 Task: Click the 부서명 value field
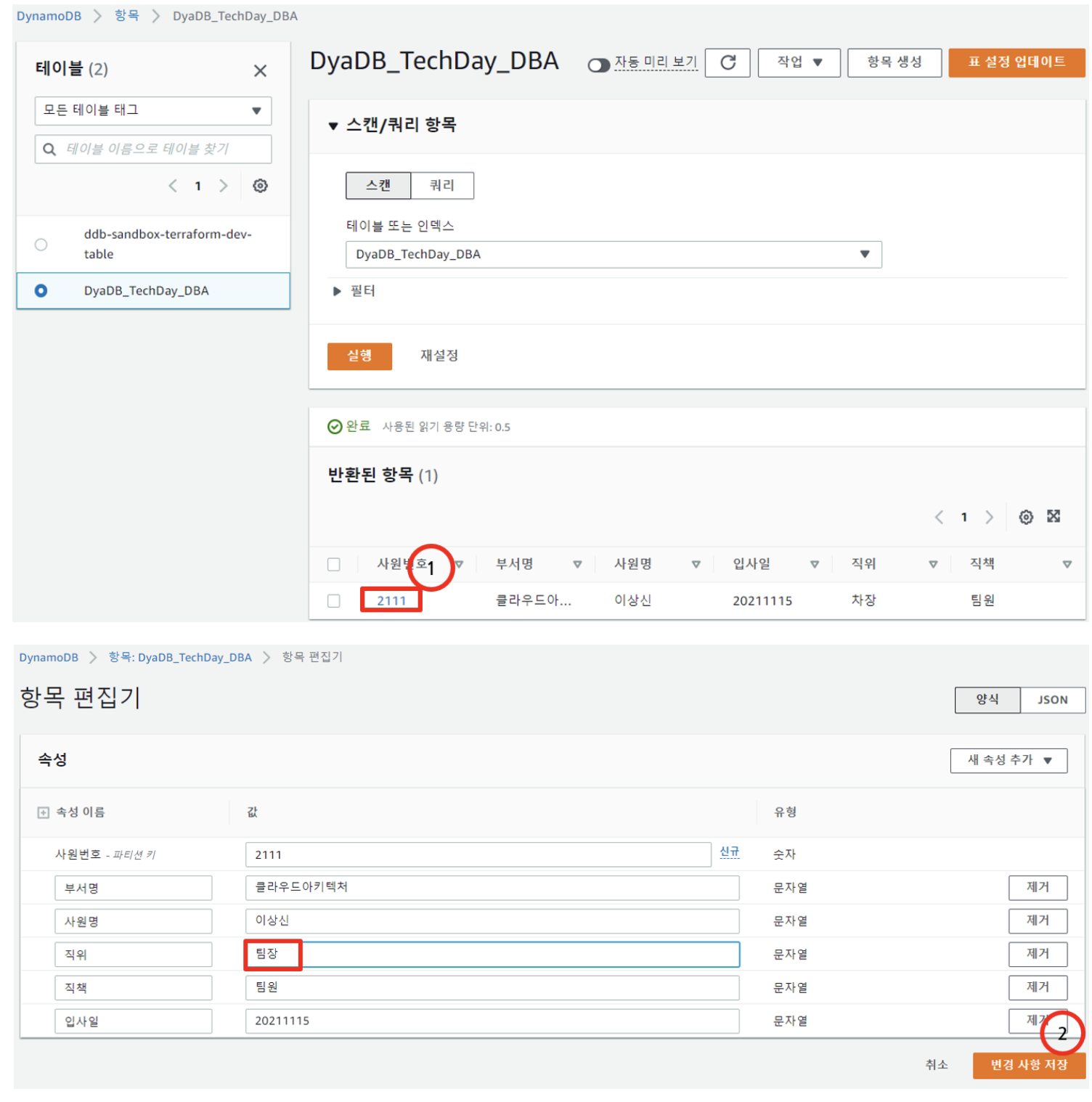492,888
